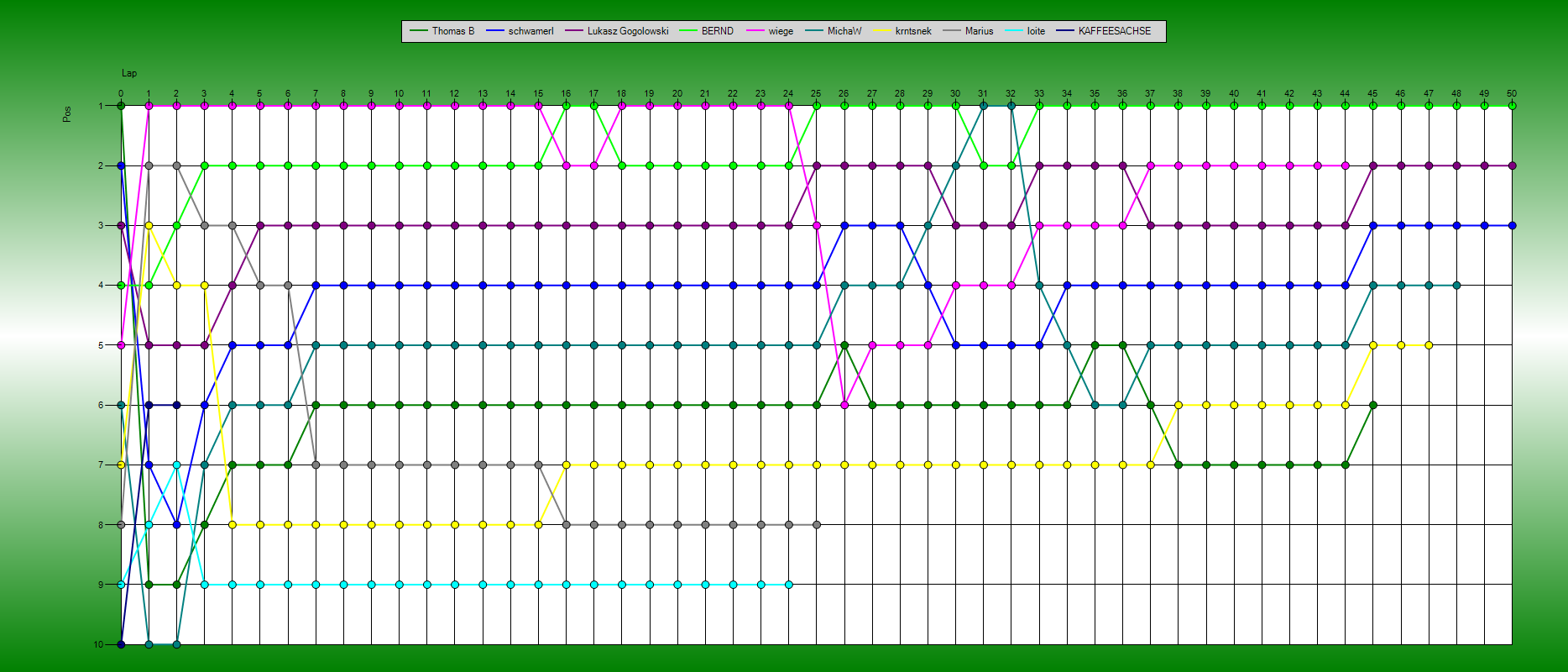Select Marius in the legend

(979, 31)
